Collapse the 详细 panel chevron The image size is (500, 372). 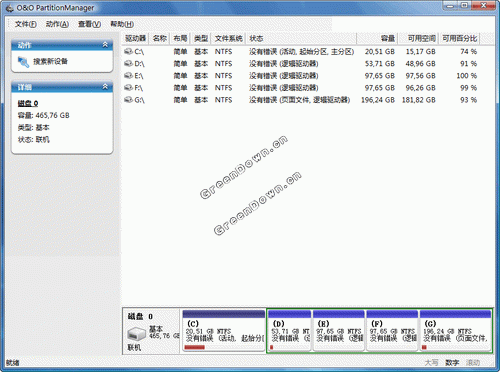coord(105,87)
